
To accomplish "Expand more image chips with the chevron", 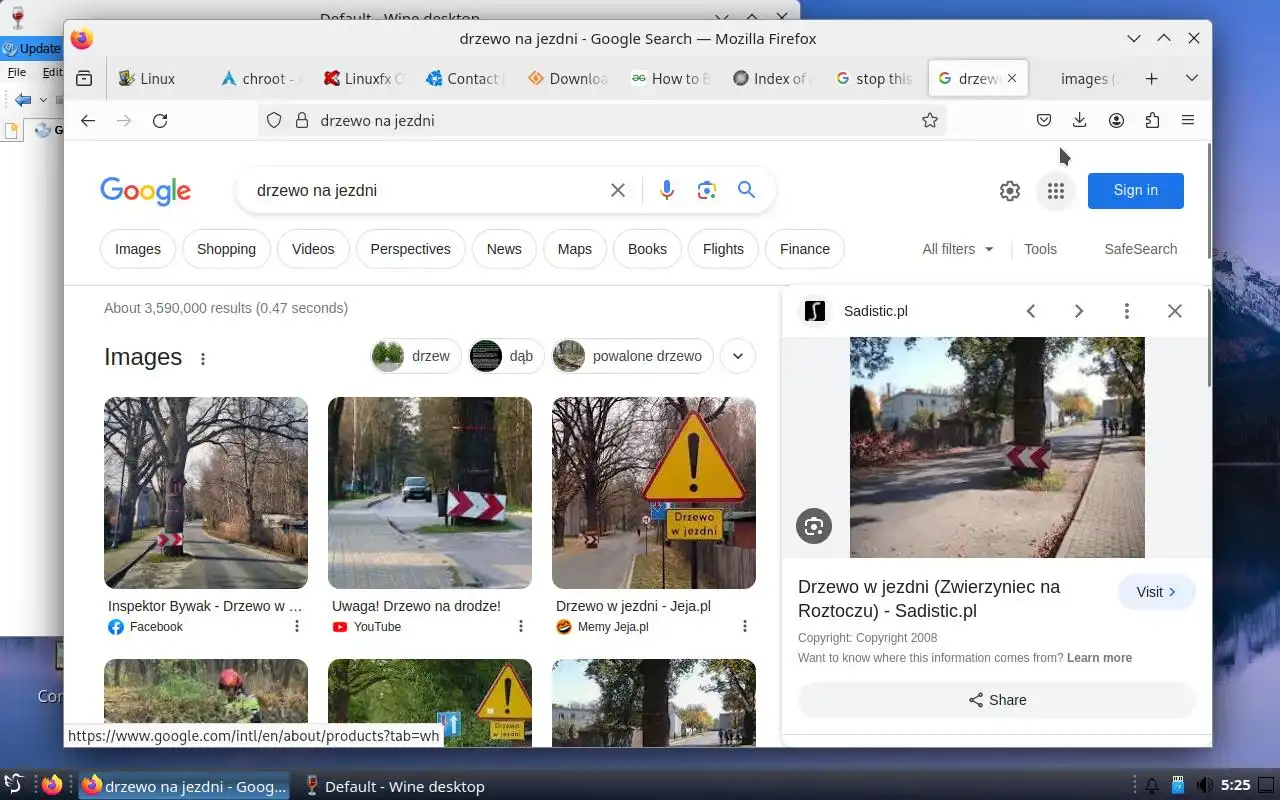I will (738, 355).
